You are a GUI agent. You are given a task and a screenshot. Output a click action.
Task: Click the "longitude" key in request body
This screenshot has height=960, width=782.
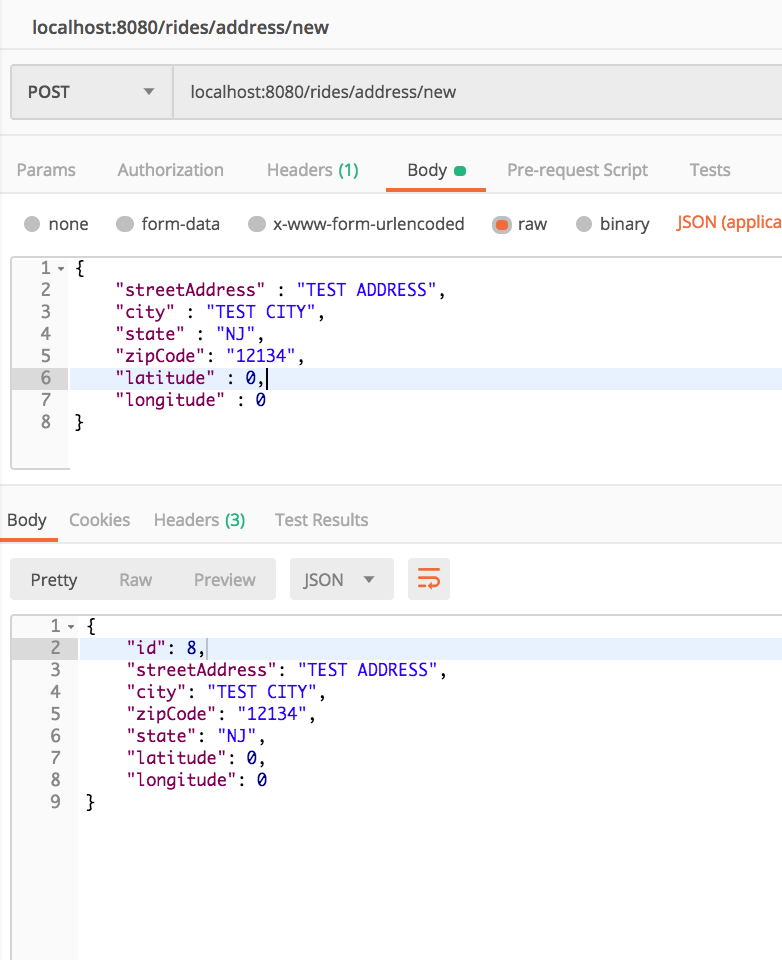pos(170,400)
